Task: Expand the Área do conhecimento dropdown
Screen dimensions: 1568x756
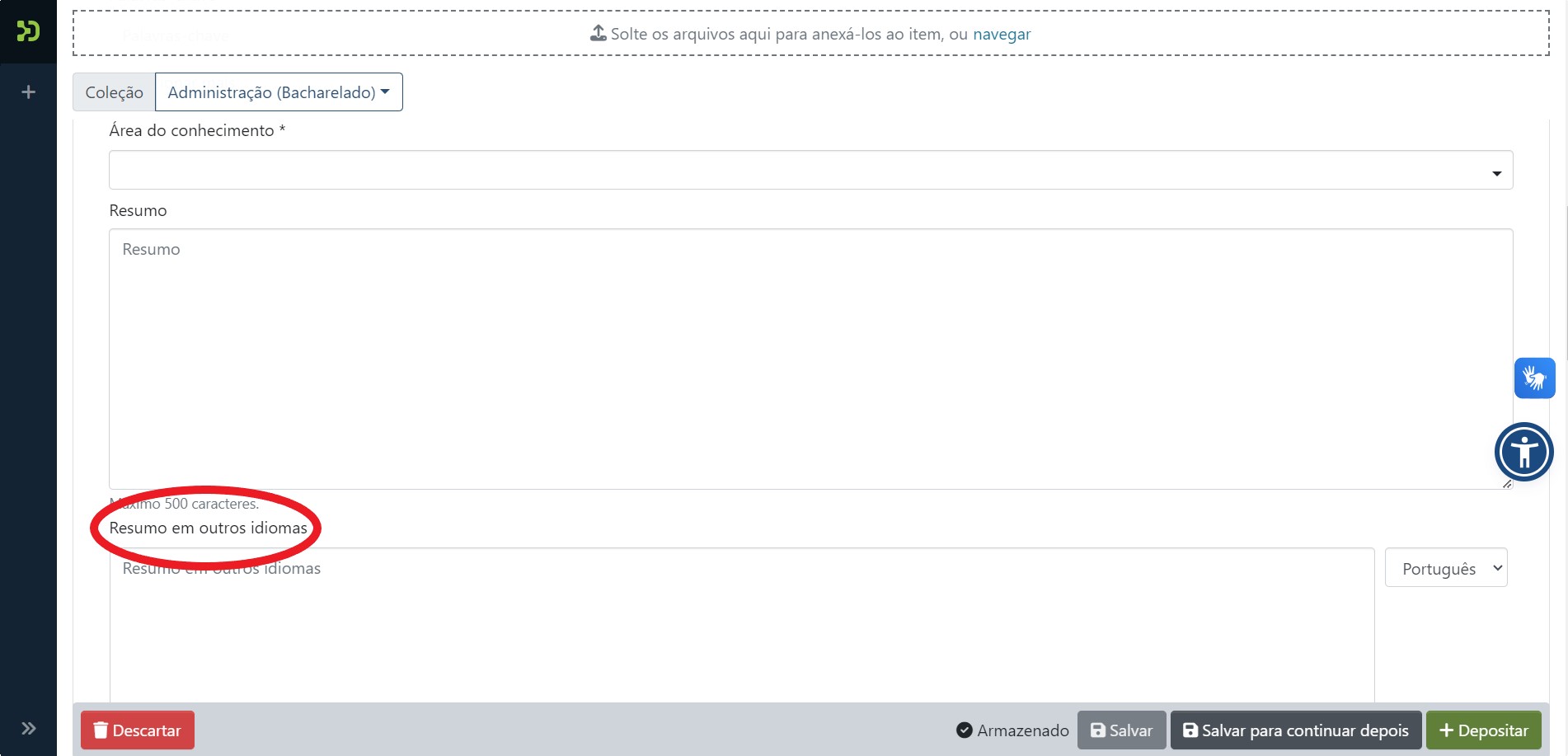Action: click(x=810, y=171)
